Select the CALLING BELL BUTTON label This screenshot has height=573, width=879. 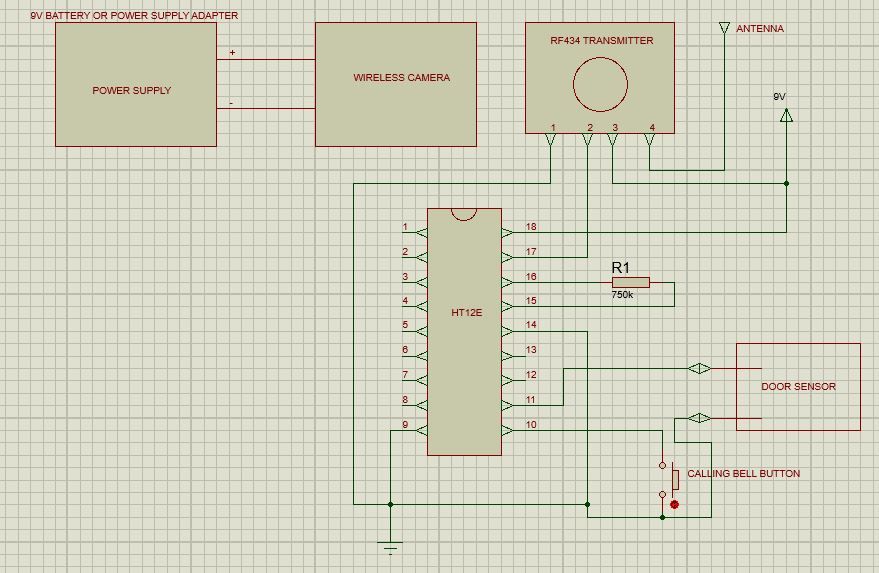[x=743, y=474]
